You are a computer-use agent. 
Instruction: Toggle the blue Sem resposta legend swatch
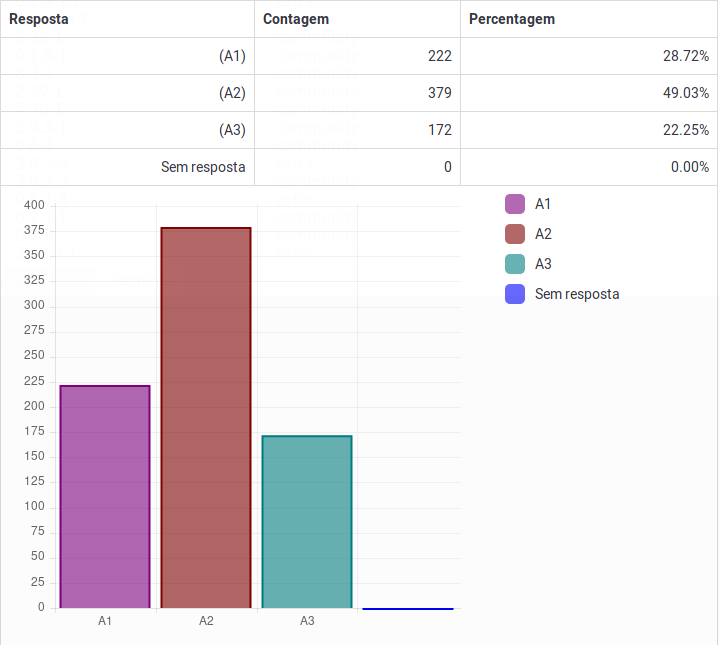515,294
